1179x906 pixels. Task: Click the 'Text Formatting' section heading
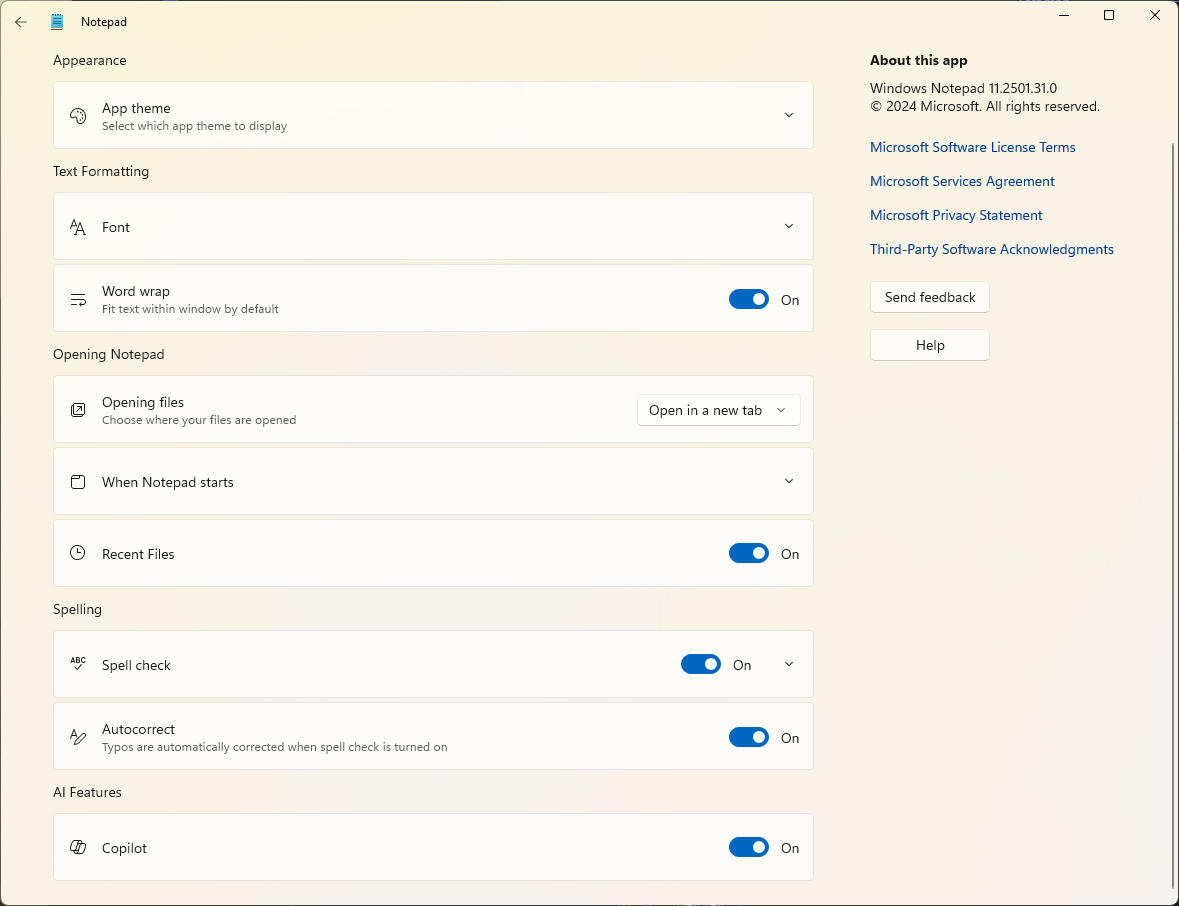pyautogui.click(x=101, y=171)
